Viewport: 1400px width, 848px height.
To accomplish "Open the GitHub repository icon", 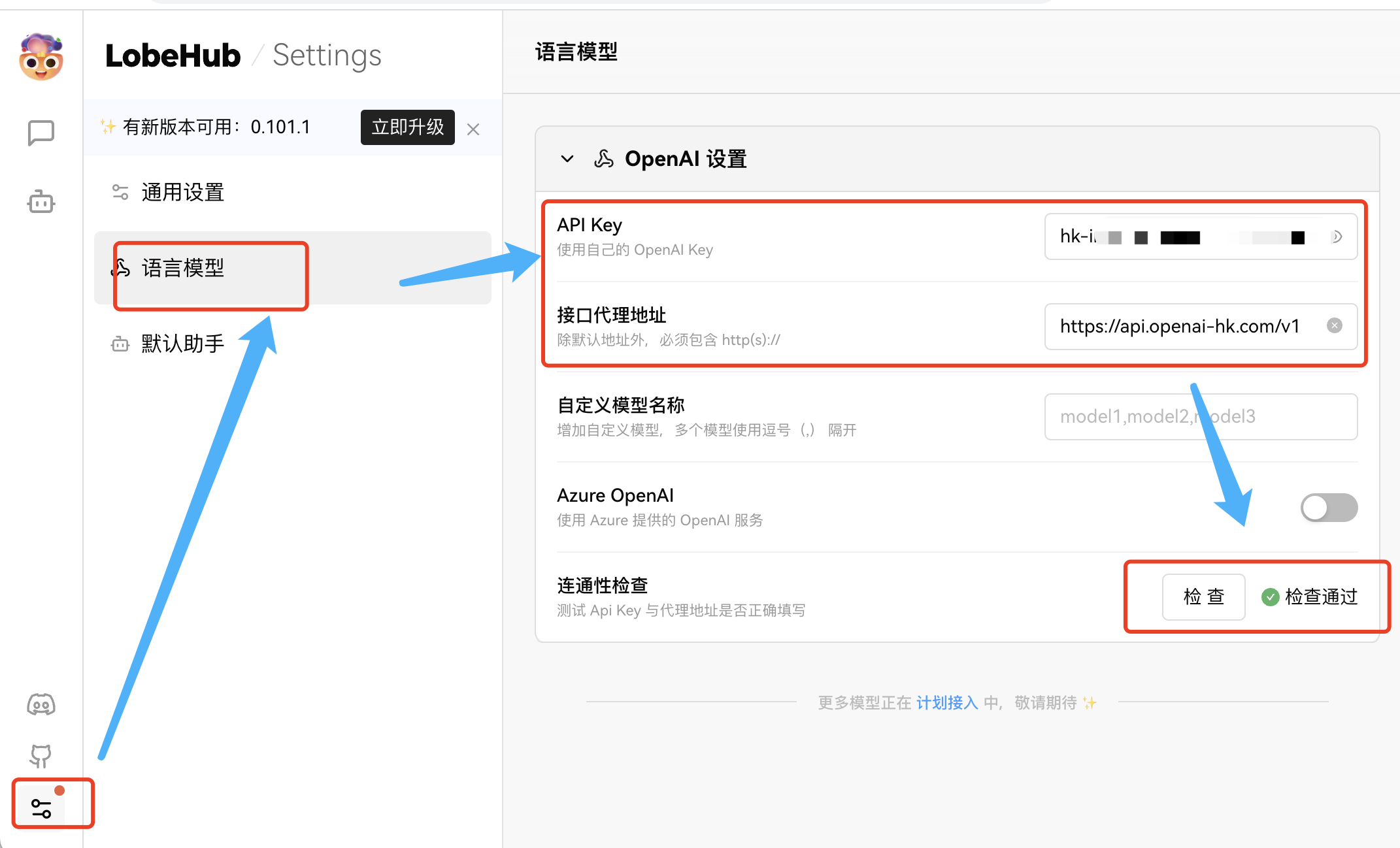I will (x=41, y=756).
